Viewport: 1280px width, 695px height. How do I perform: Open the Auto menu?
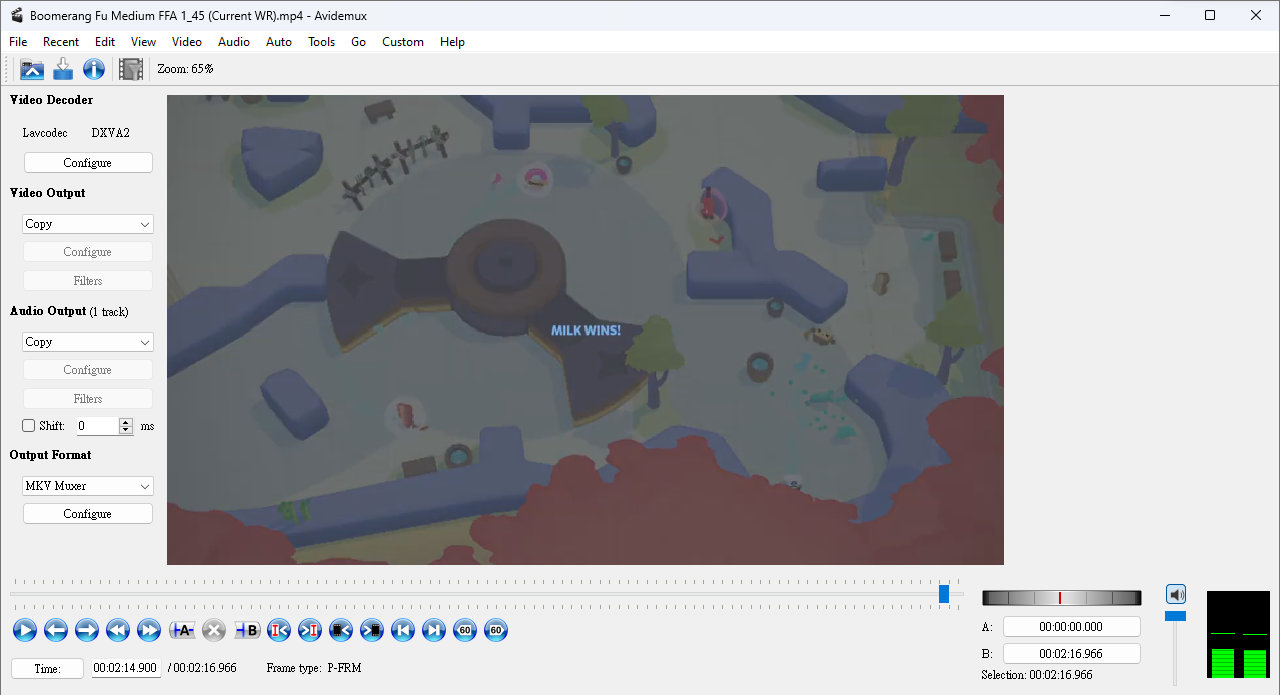pos(279,42)
